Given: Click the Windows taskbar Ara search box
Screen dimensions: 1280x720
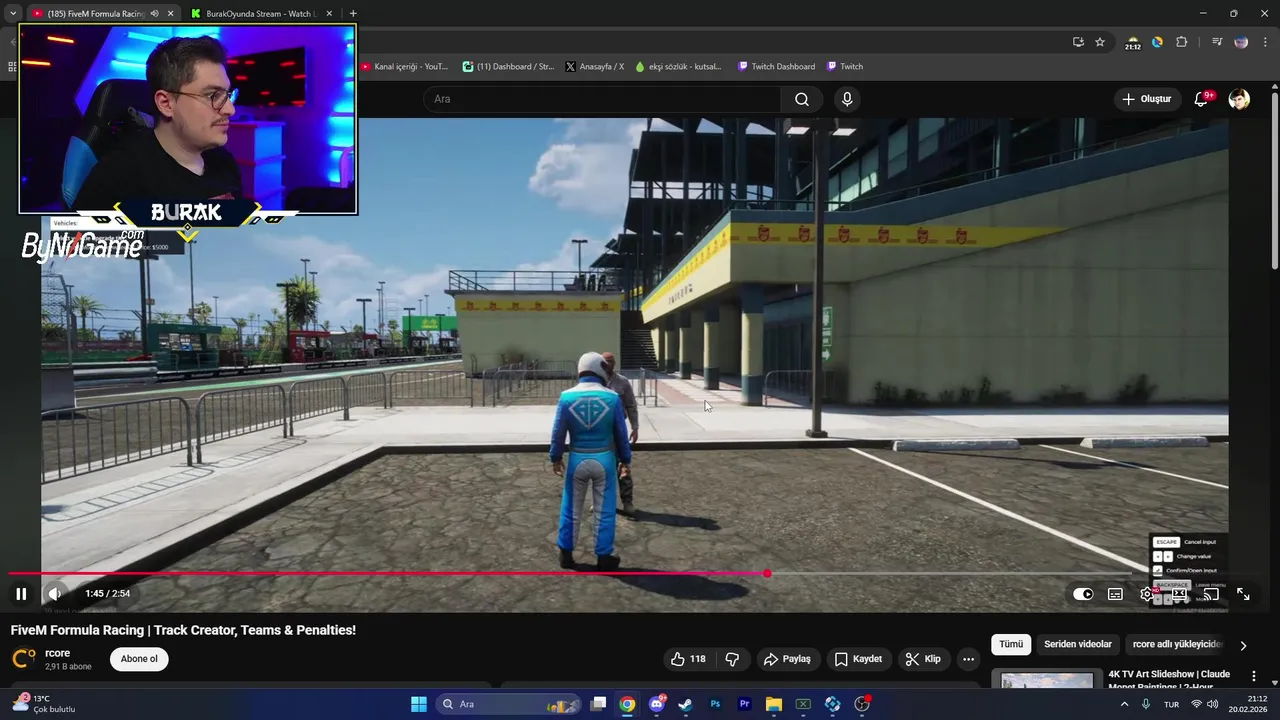Looking at the screenshot, I should coord(508,704).
